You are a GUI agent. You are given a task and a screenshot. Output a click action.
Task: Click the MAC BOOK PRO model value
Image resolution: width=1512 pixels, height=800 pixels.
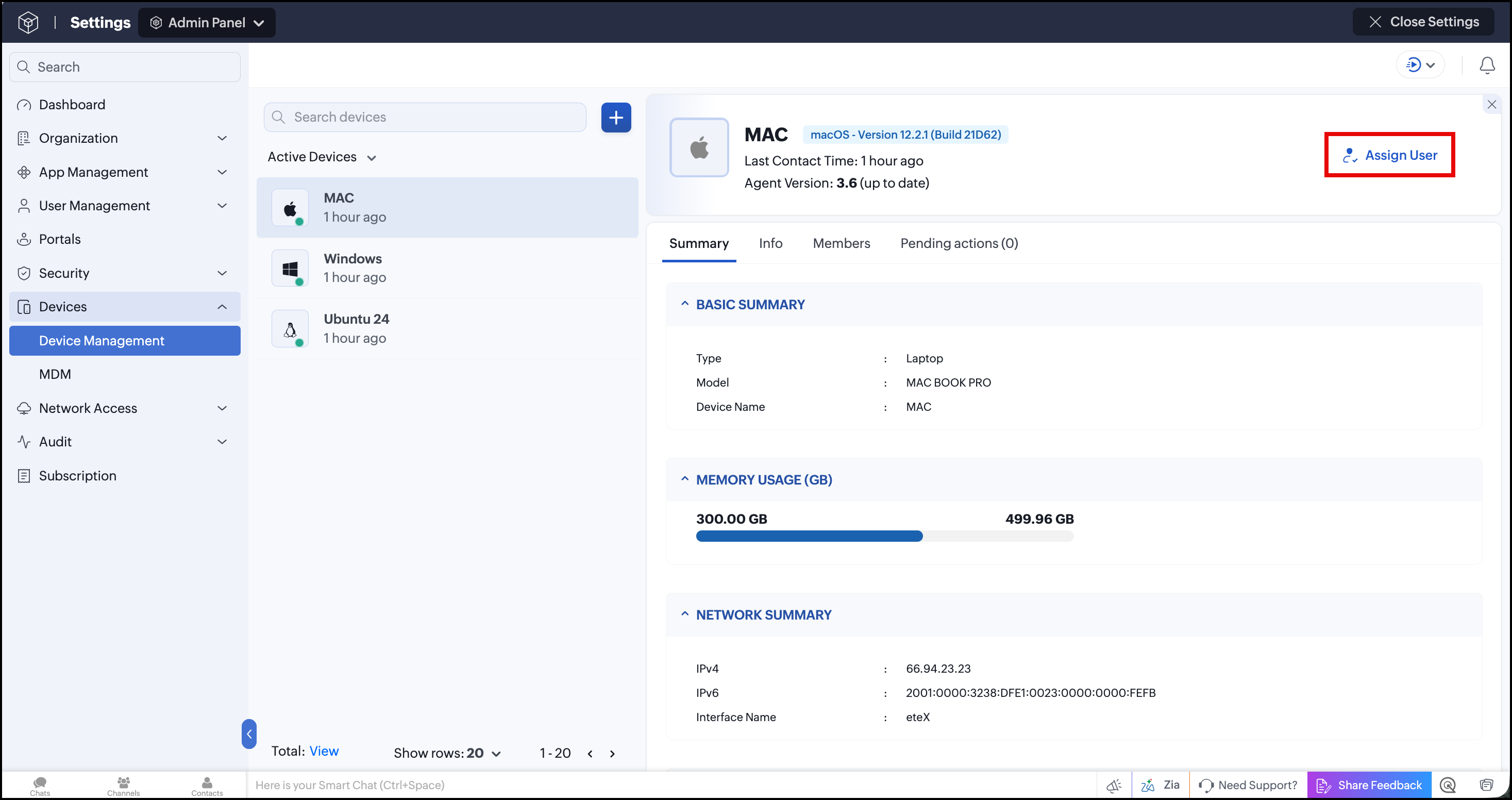click(x=948, y=382)
